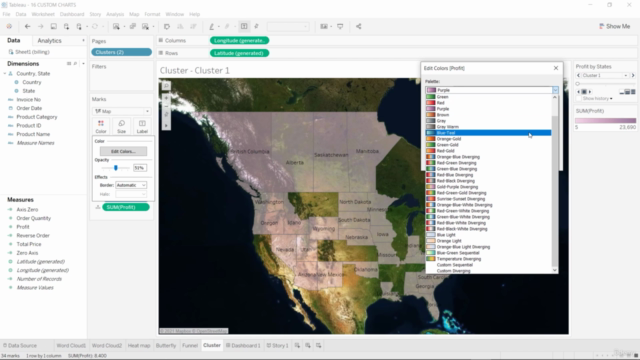640x360 pixels.
Task: Click the new dashboard tab icon
Action: tap(308, 345)
